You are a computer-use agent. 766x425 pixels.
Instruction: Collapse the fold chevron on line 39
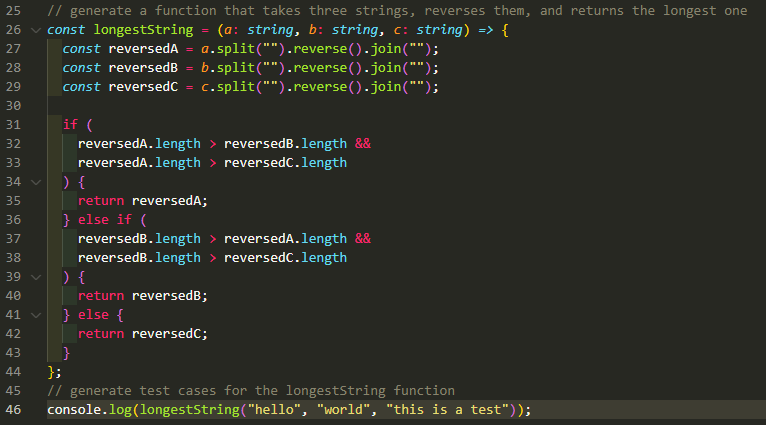[x=36, y=277]
